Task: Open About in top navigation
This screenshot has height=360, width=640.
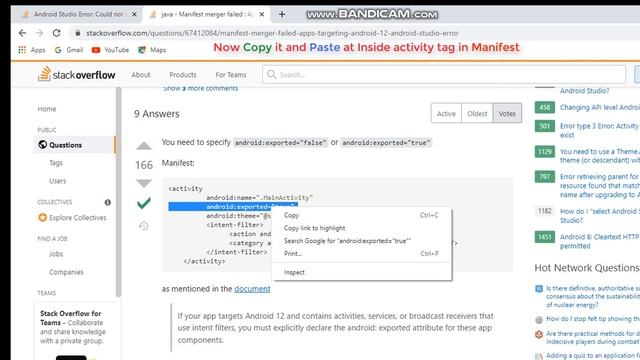Action: pyautogui.click(x=141, y=75)
